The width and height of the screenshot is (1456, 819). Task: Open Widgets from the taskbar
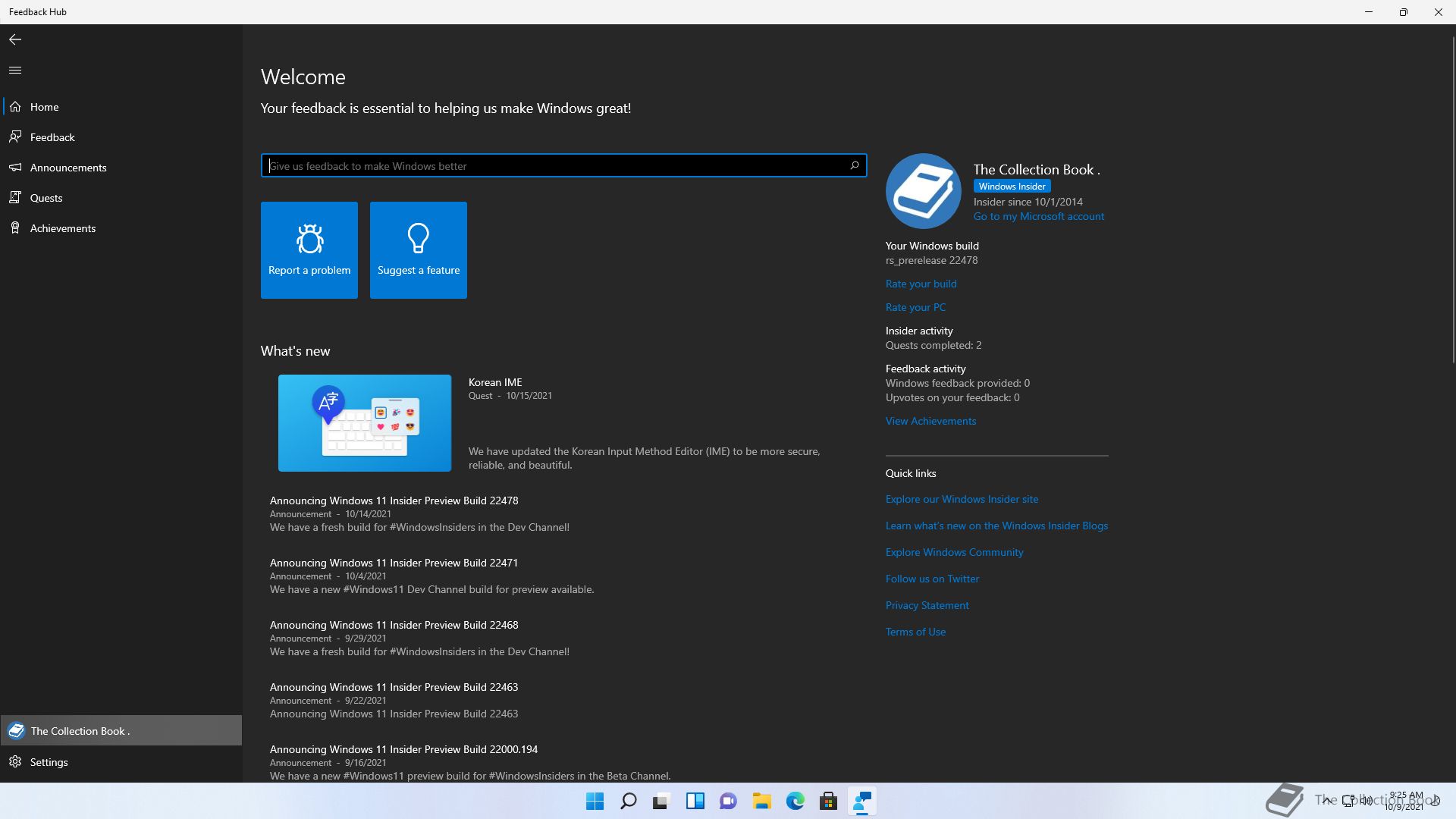(x=695, y=801)
